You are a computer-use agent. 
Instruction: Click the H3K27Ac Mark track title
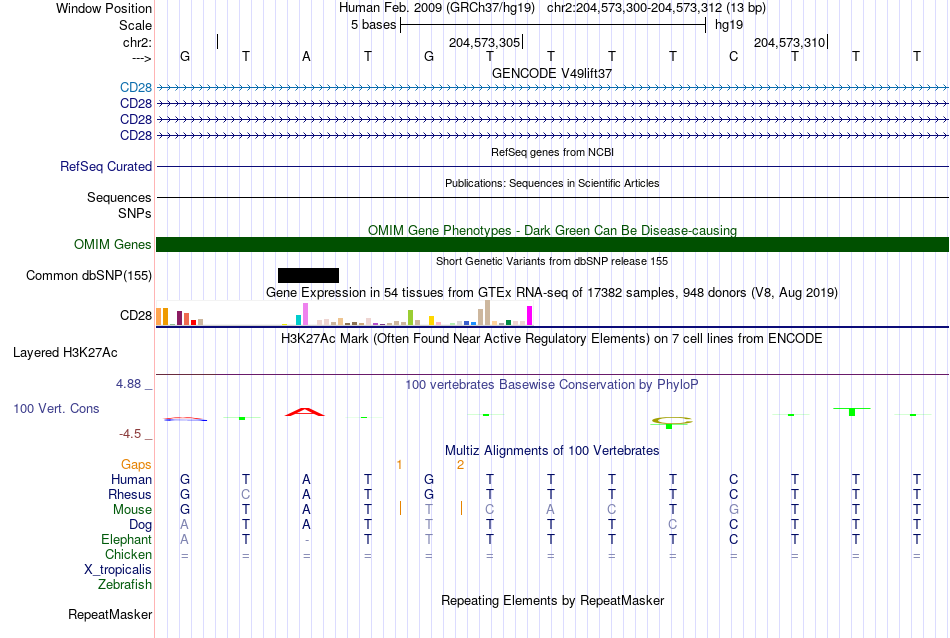[x=552, y=338]
